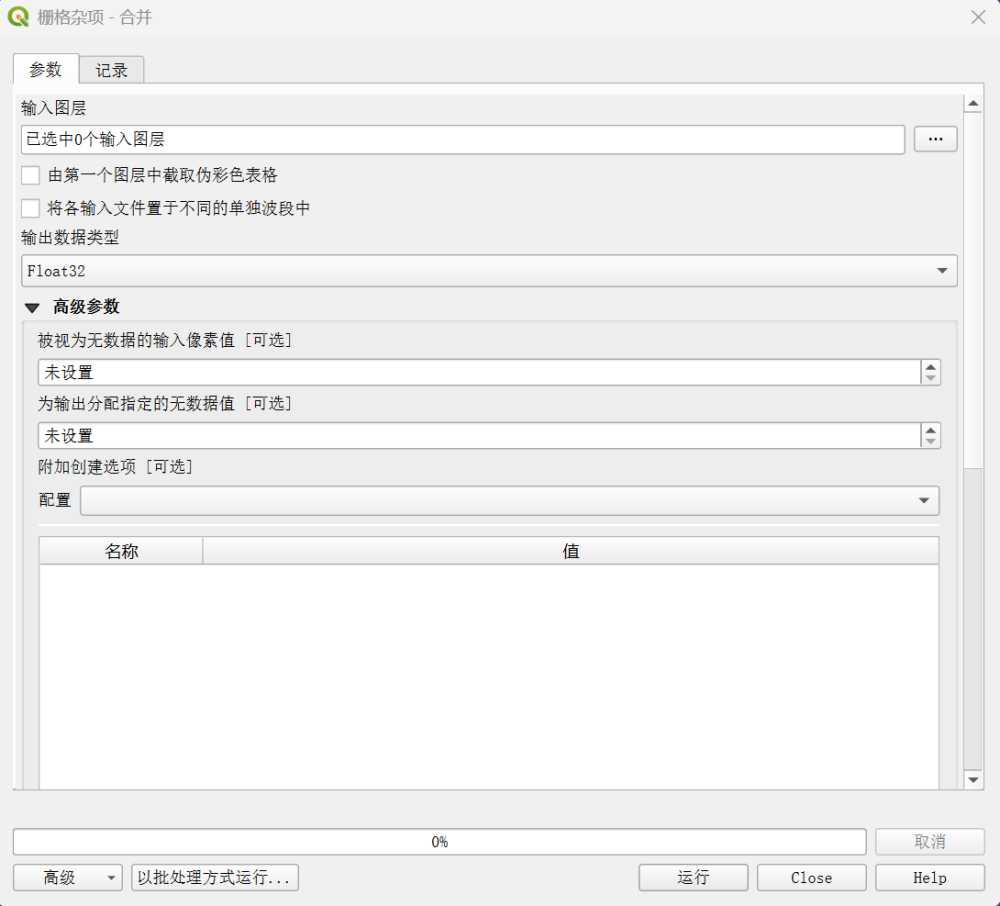The image size is (1000, 906).
Task: Open the Help button
Action: (929, 878)
